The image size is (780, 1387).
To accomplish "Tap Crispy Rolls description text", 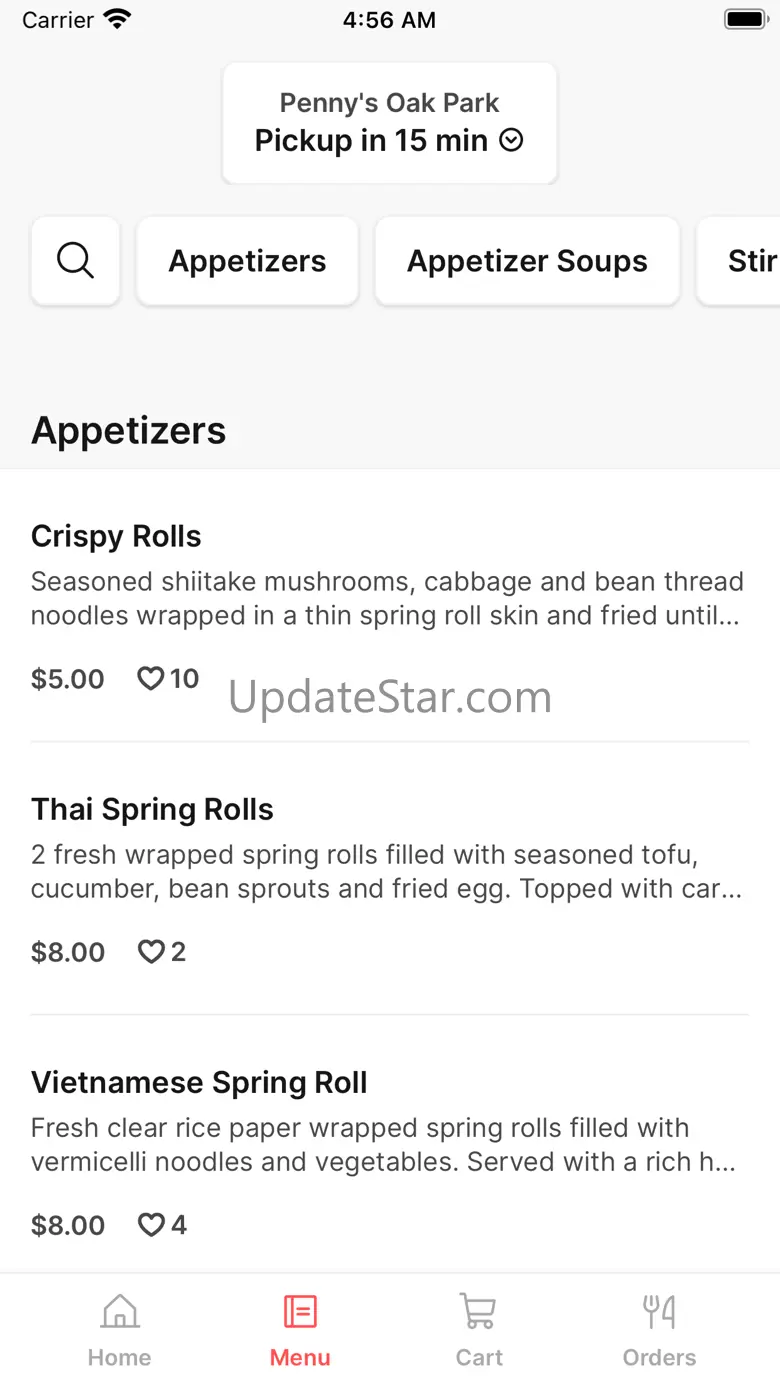I will 387,599.
